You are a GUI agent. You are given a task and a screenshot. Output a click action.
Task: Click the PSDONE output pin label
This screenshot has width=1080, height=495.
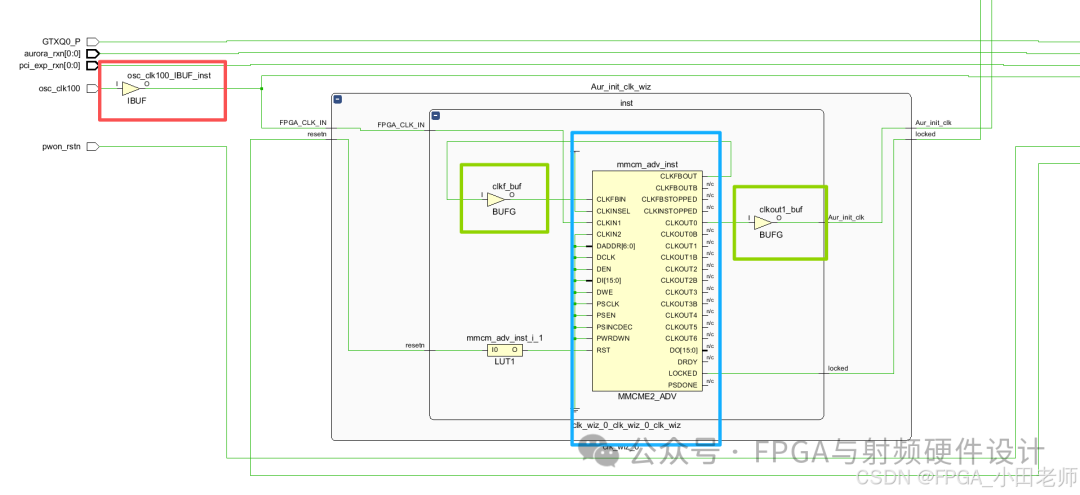coord(683,385)
